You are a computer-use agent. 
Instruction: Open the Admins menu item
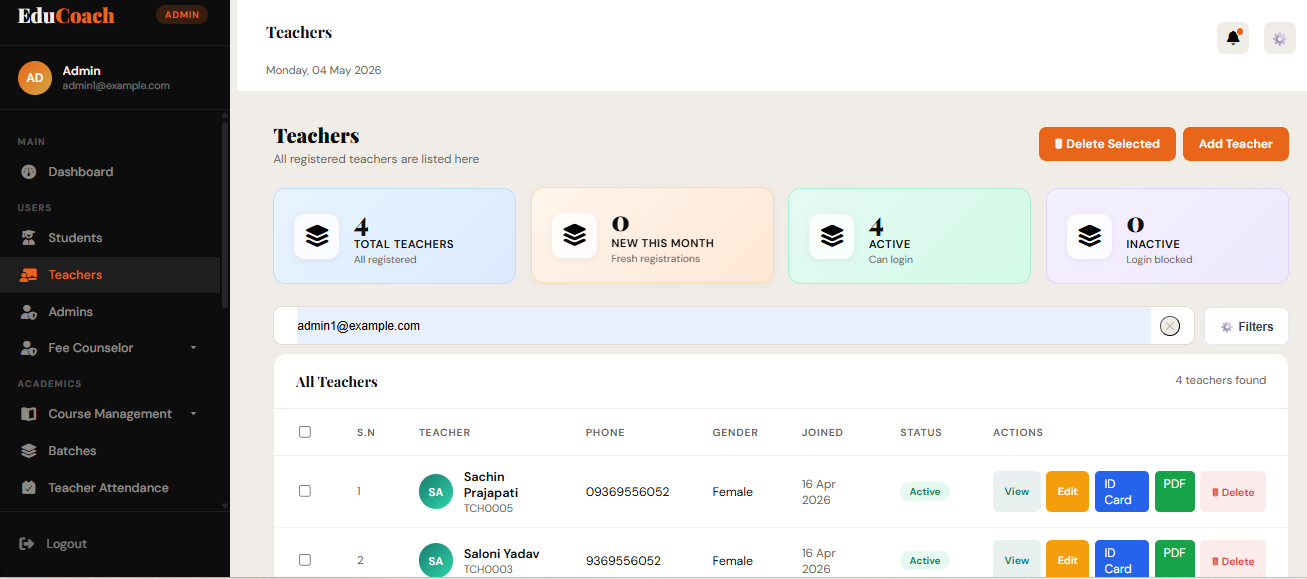click(x=110, y=312)
